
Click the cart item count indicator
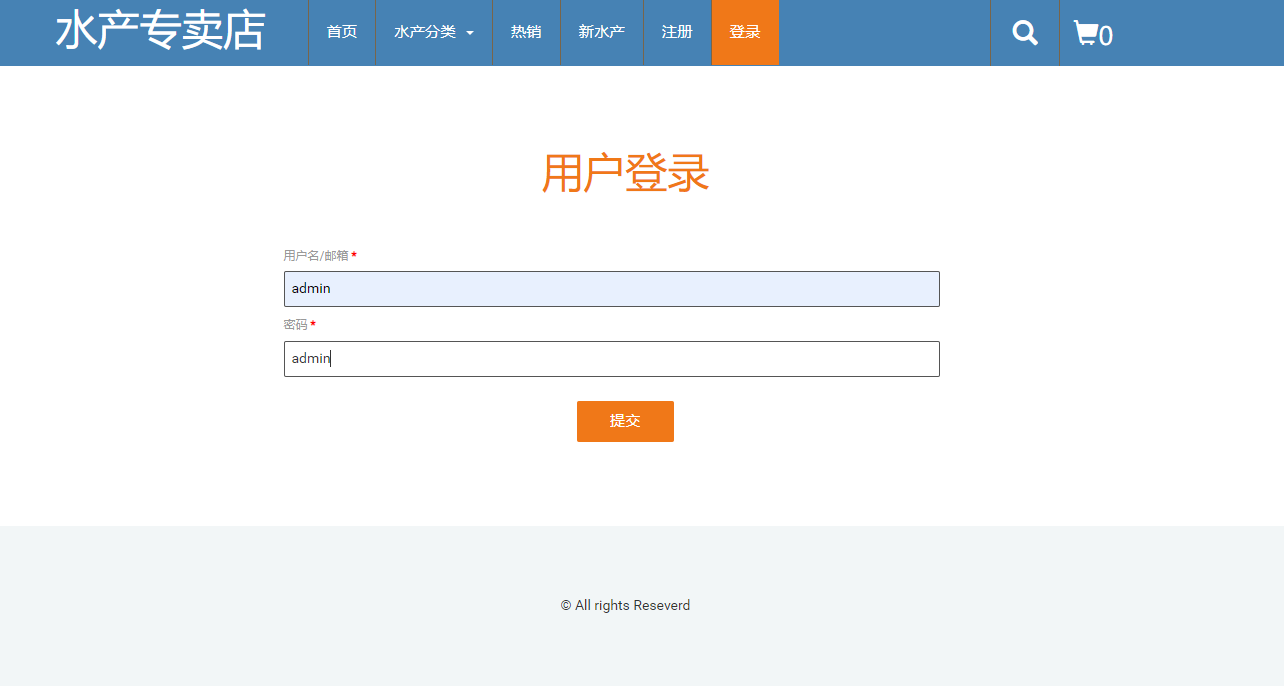pos(1104,36)
